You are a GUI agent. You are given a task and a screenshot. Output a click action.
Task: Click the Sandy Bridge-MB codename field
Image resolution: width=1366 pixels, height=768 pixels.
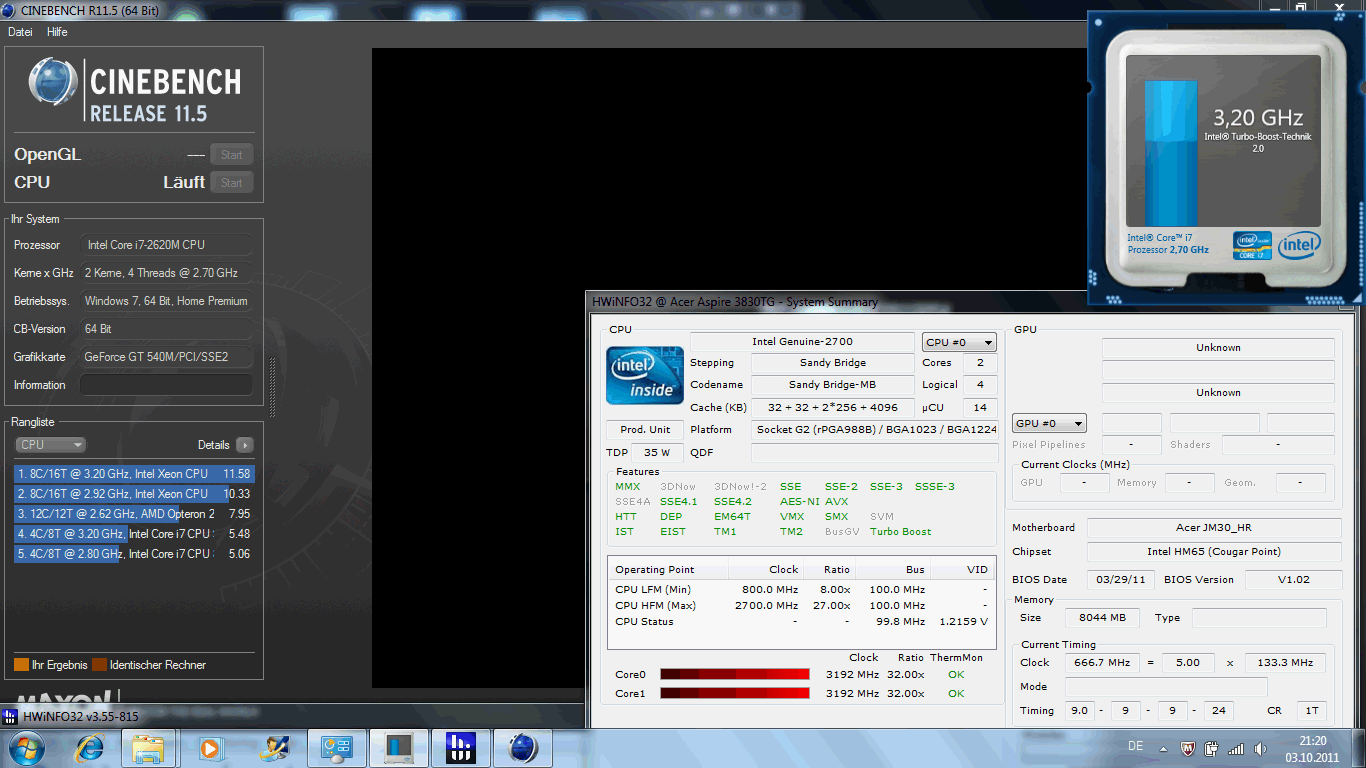click(x=833, y=385)
